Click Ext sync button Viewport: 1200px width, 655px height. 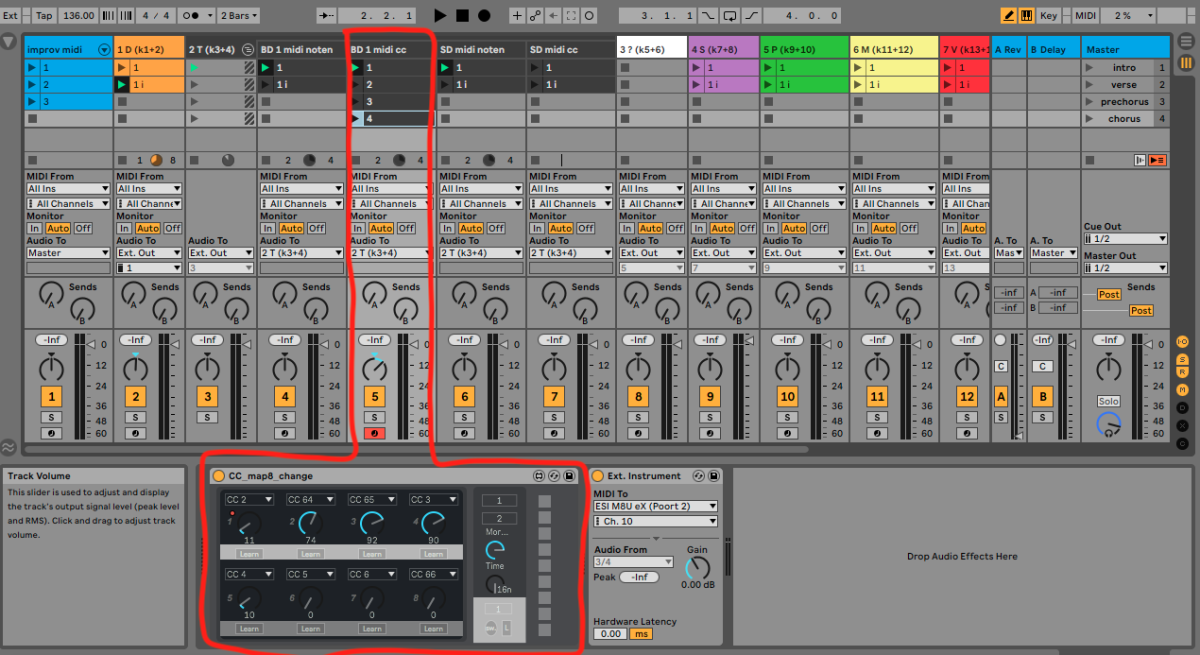point(11,16)
